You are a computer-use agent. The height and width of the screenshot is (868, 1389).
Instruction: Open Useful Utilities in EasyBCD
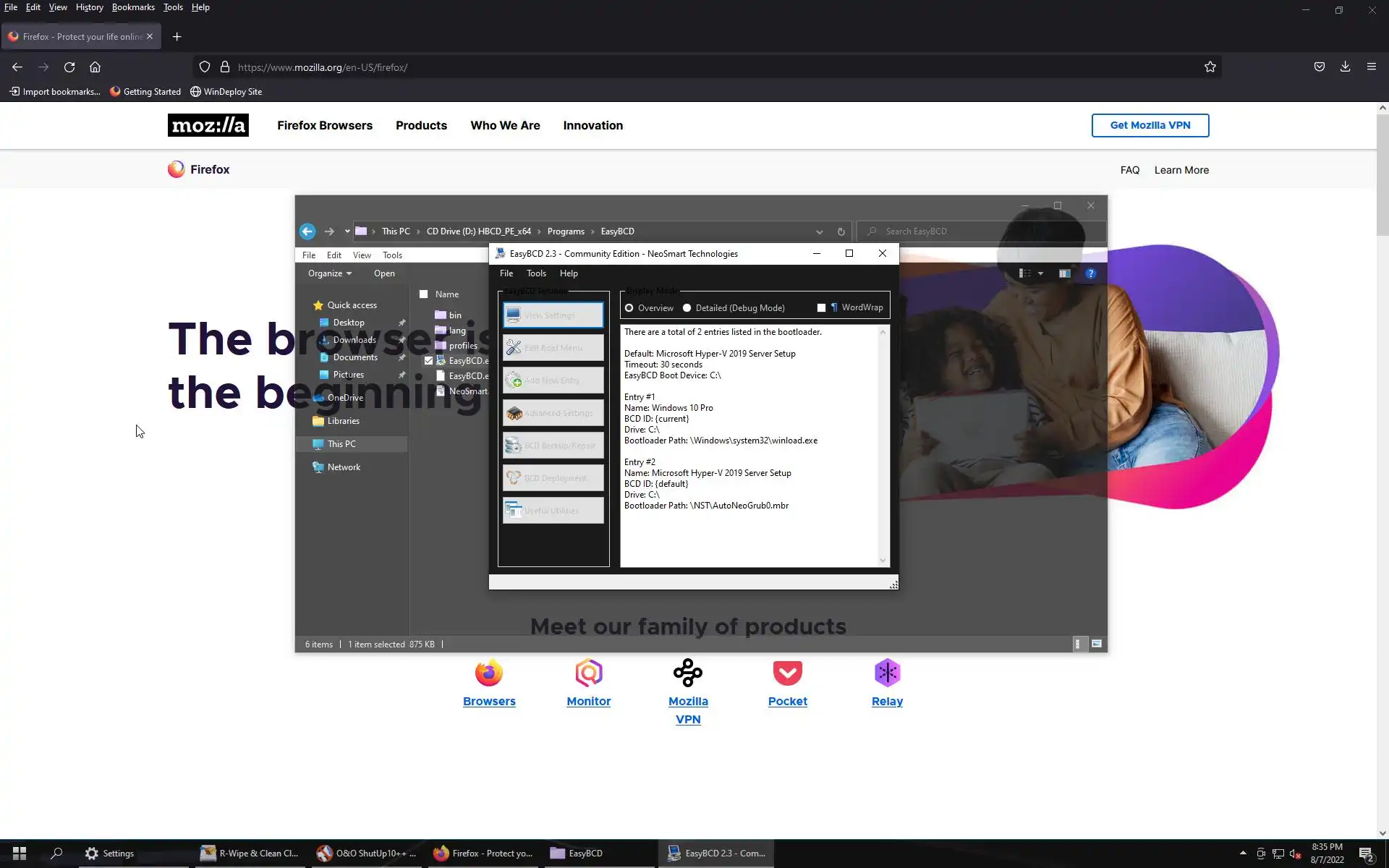pyautogui.click(x=553, y=511)
